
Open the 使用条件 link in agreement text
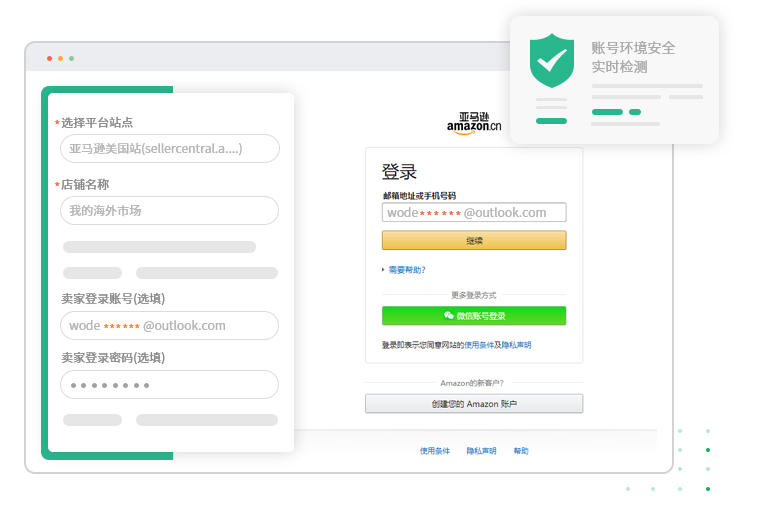(x=479, y=345)
